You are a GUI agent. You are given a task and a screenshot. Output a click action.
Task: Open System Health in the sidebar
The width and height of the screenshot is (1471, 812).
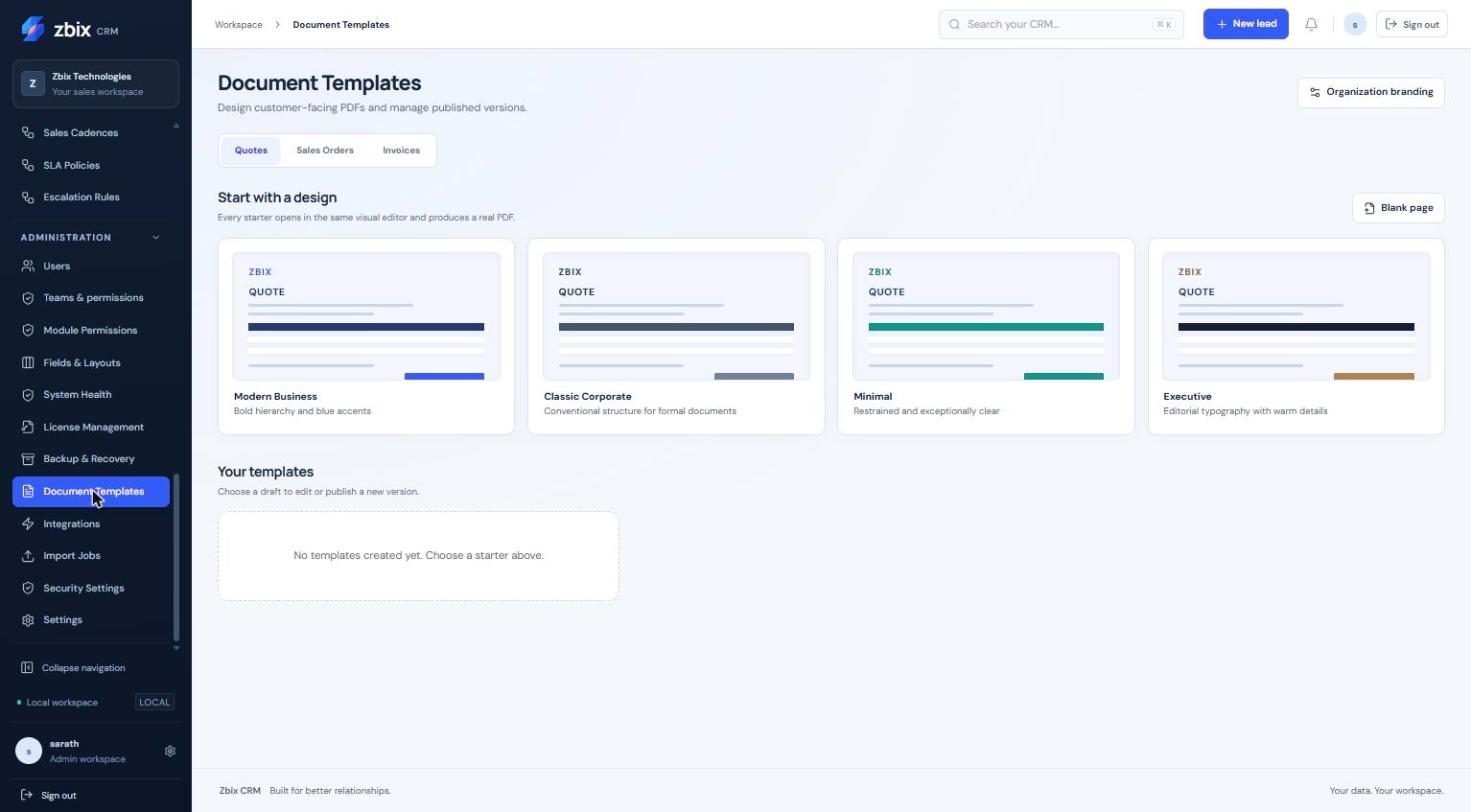coord(91,395)
